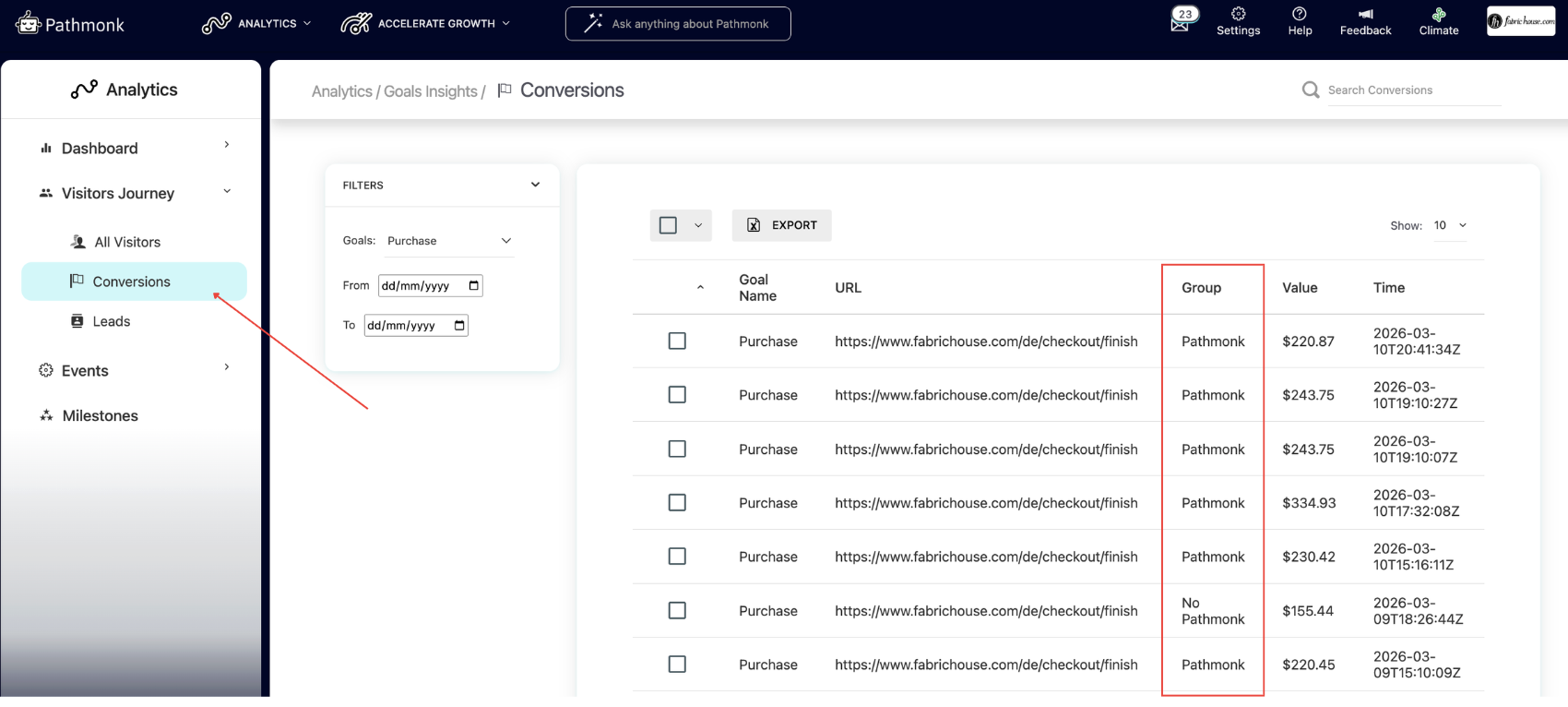Open the checkout URL for the $155.44 purchase
The image size is (1568, 707).
point(986,611)
